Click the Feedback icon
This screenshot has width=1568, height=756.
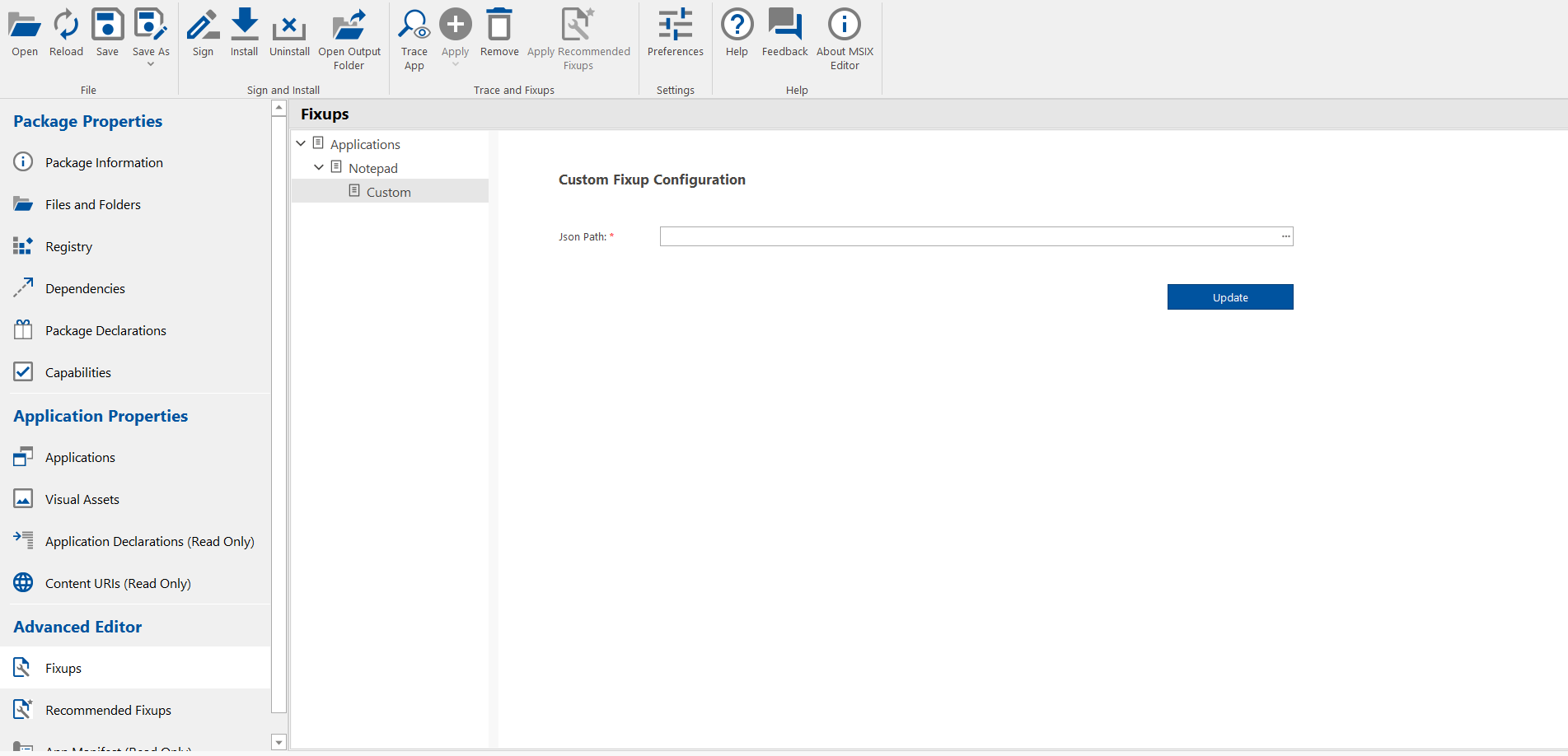pos(784,26)
